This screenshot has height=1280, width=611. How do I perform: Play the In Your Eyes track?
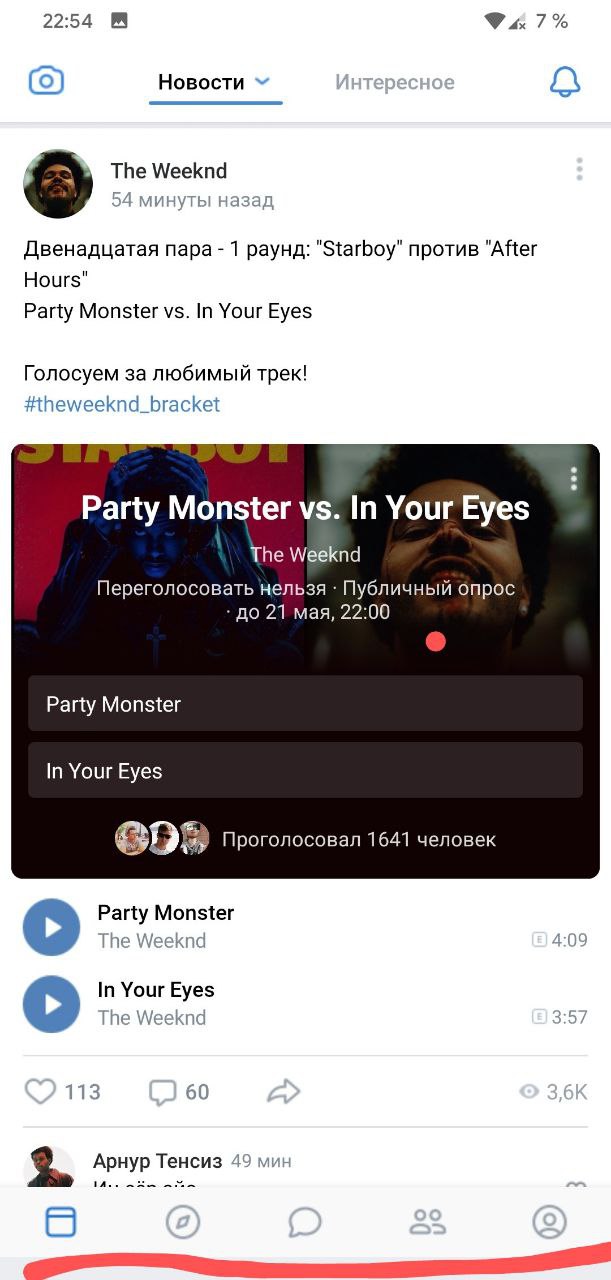[51, 1004]
